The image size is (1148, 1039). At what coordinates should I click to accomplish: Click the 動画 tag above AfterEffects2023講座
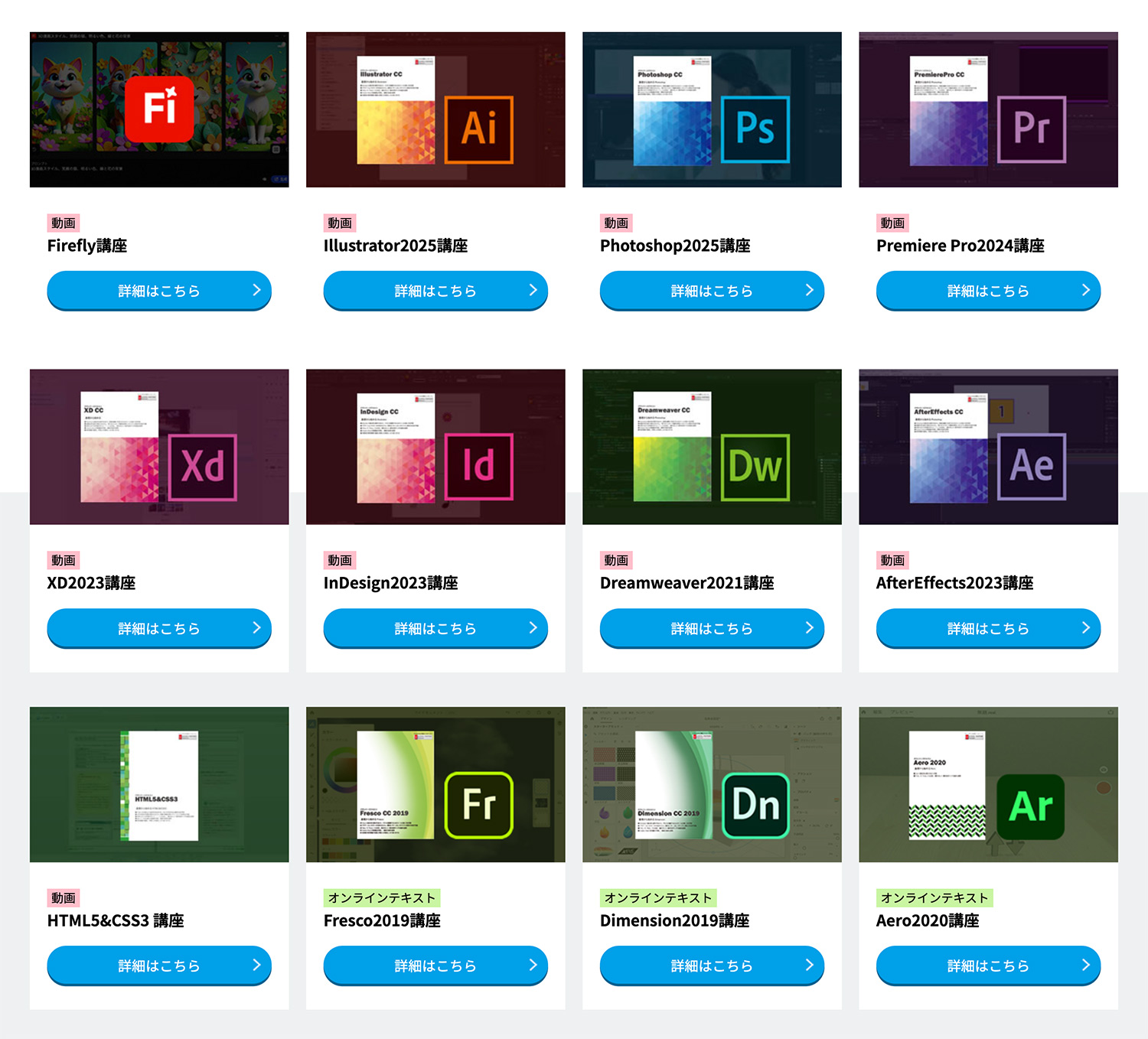click(x=892, y=560)
